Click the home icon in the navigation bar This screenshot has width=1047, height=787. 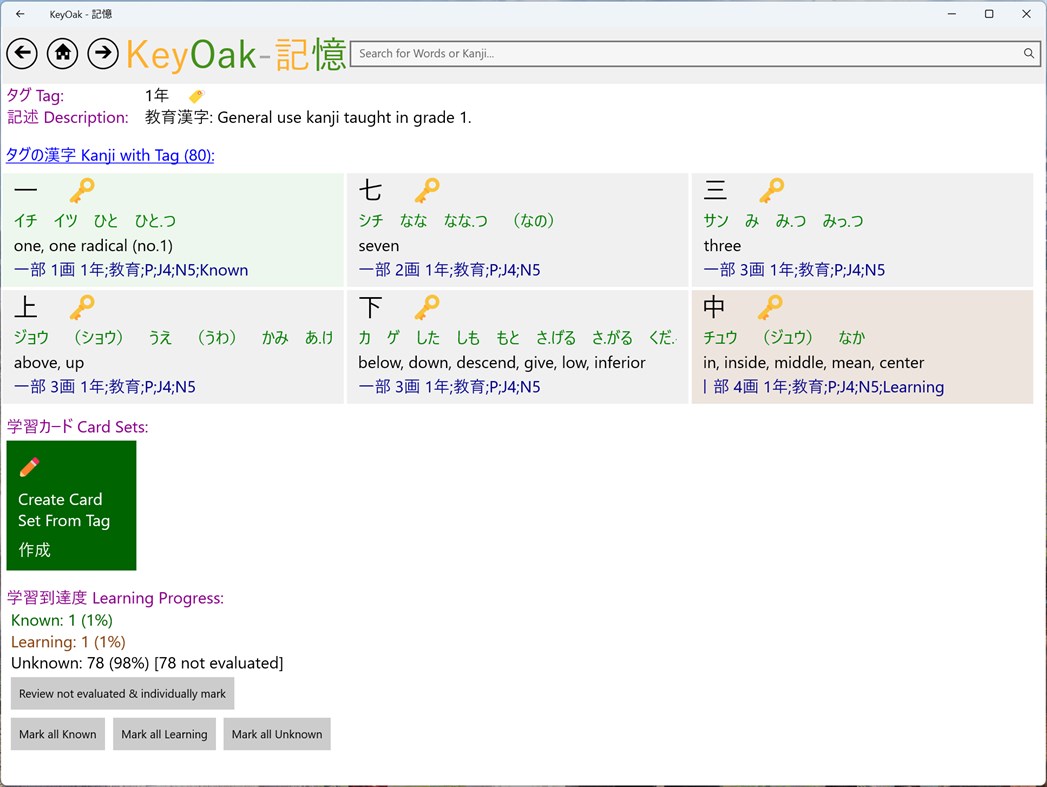(x=62, y=53)
